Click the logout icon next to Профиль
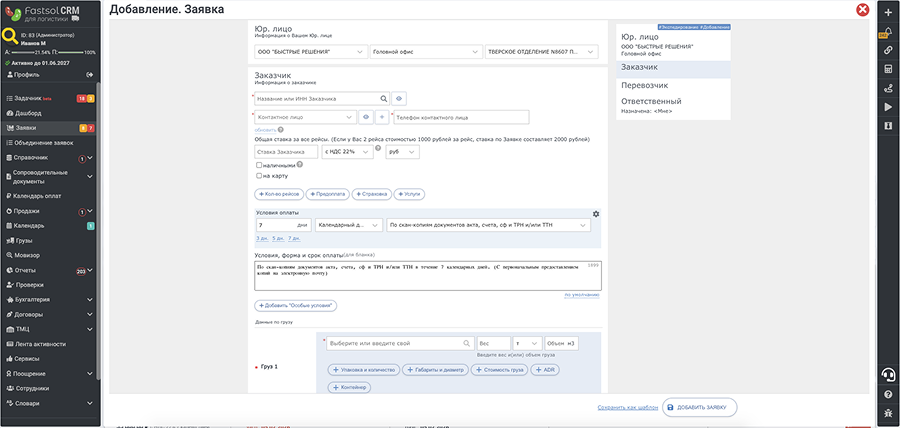The image size is (900, 428). (x=90, y=75)
